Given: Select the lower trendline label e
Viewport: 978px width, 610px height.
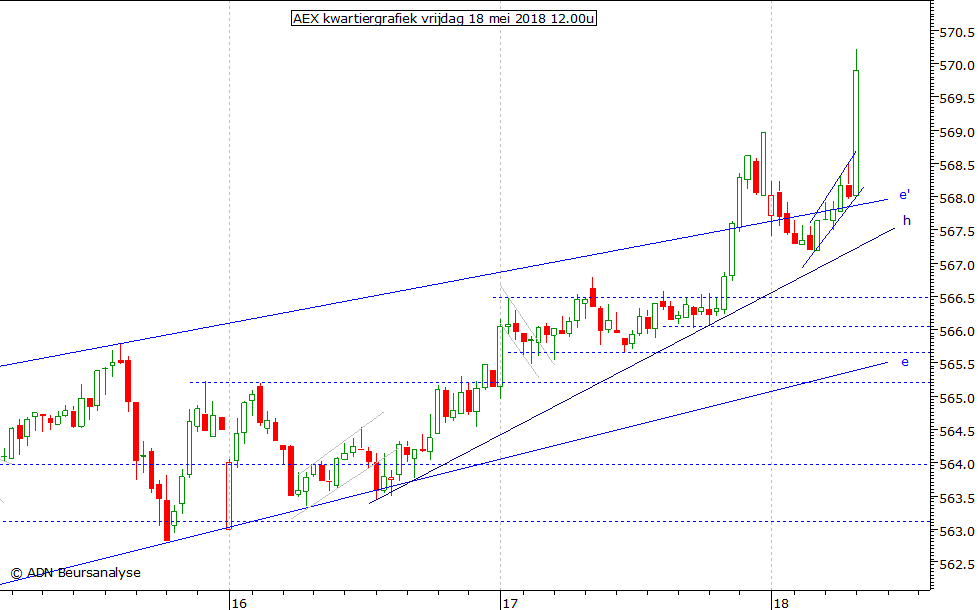Looking at the screenshot, I should tap(905, 362).
